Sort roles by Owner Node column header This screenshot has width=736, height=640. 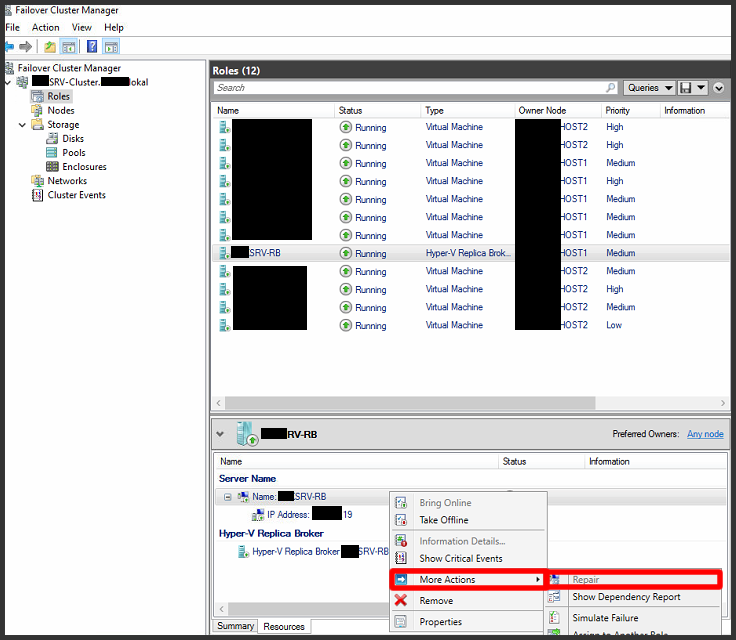[x=557, y=110]
